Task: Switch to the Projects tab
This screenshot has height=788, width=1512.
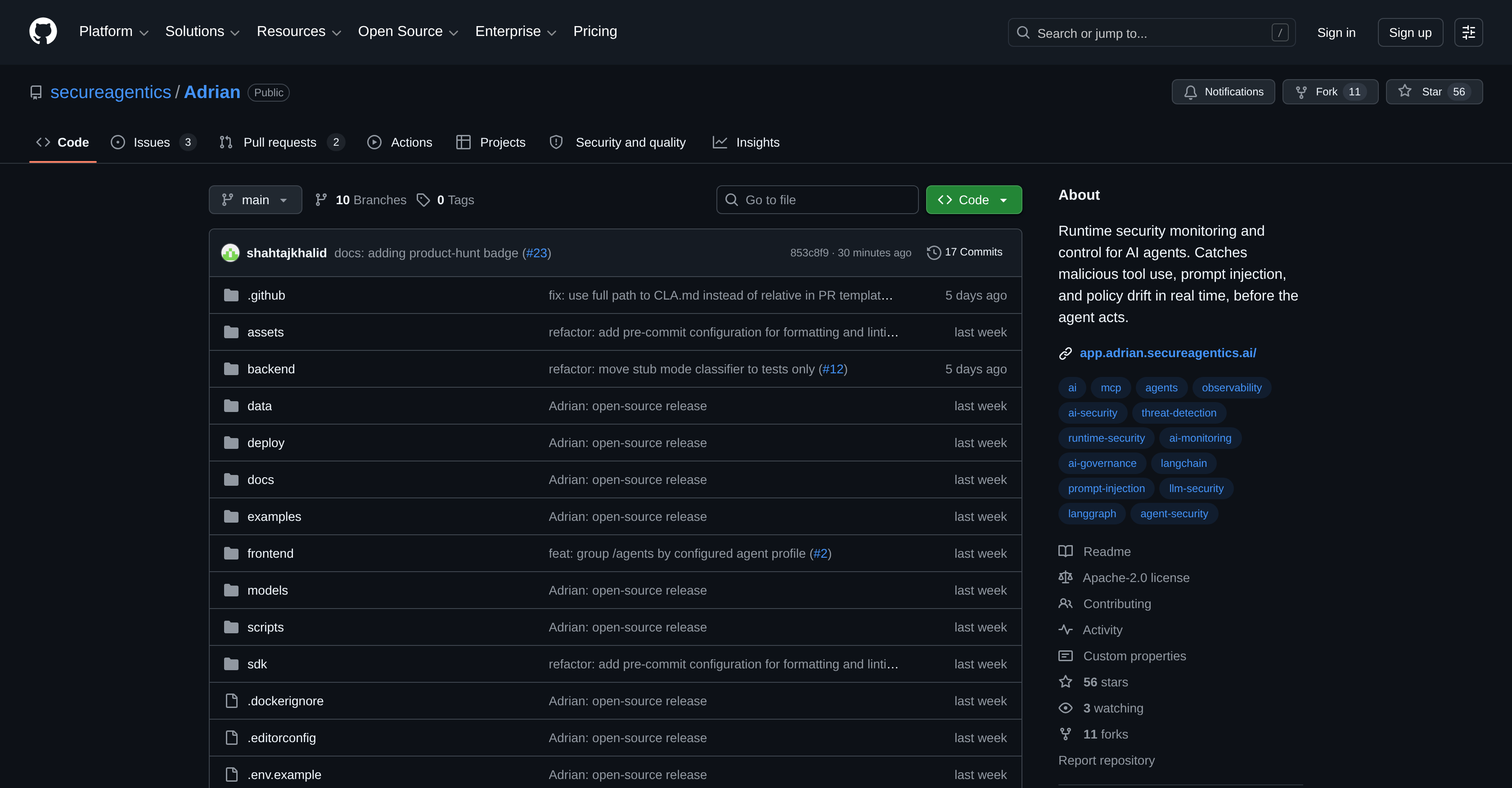Action: 490,143
